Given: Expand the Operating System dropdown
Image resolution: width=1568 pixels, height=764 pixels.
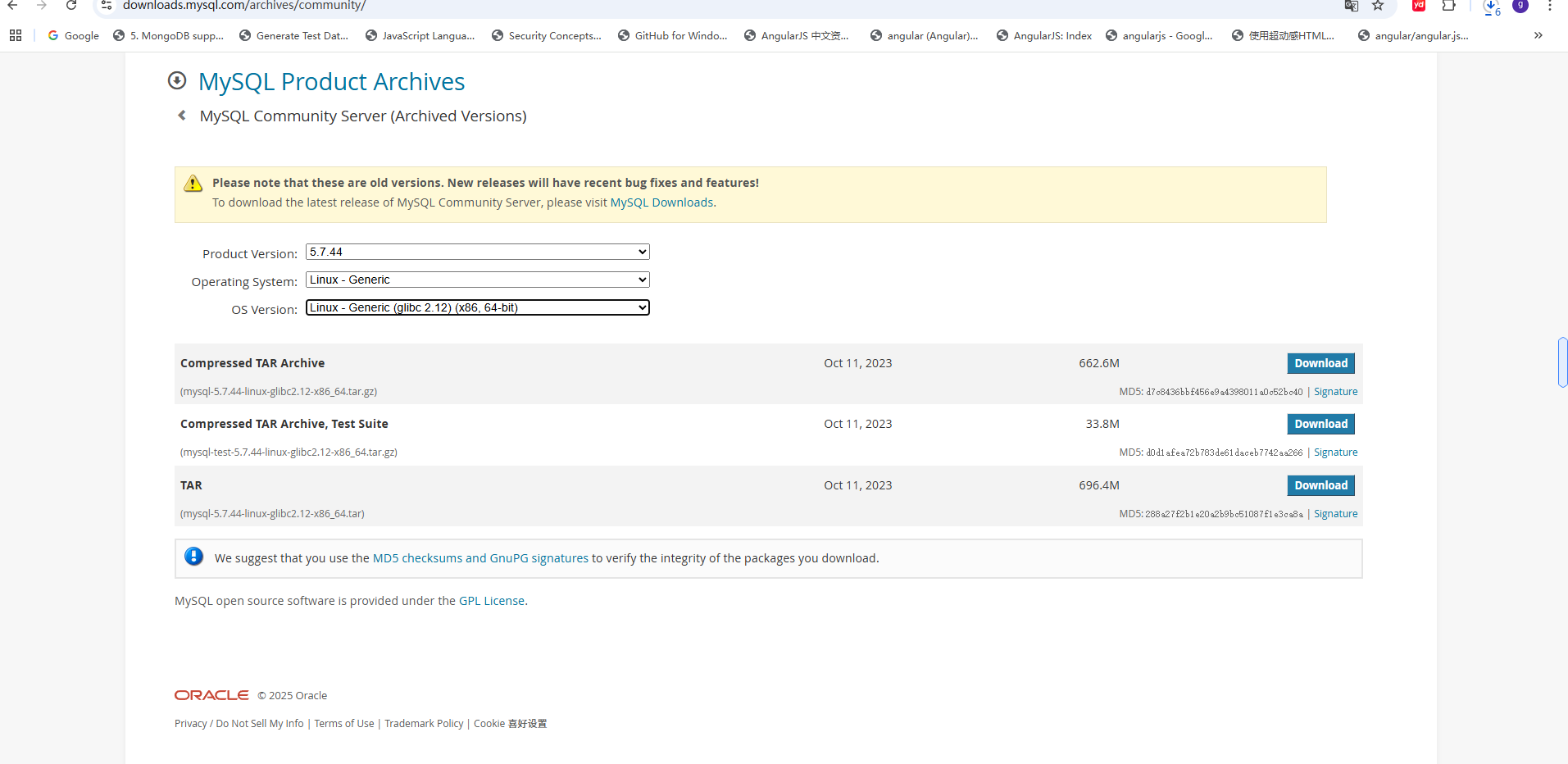Looking at the screenshot, I should 477,280.
